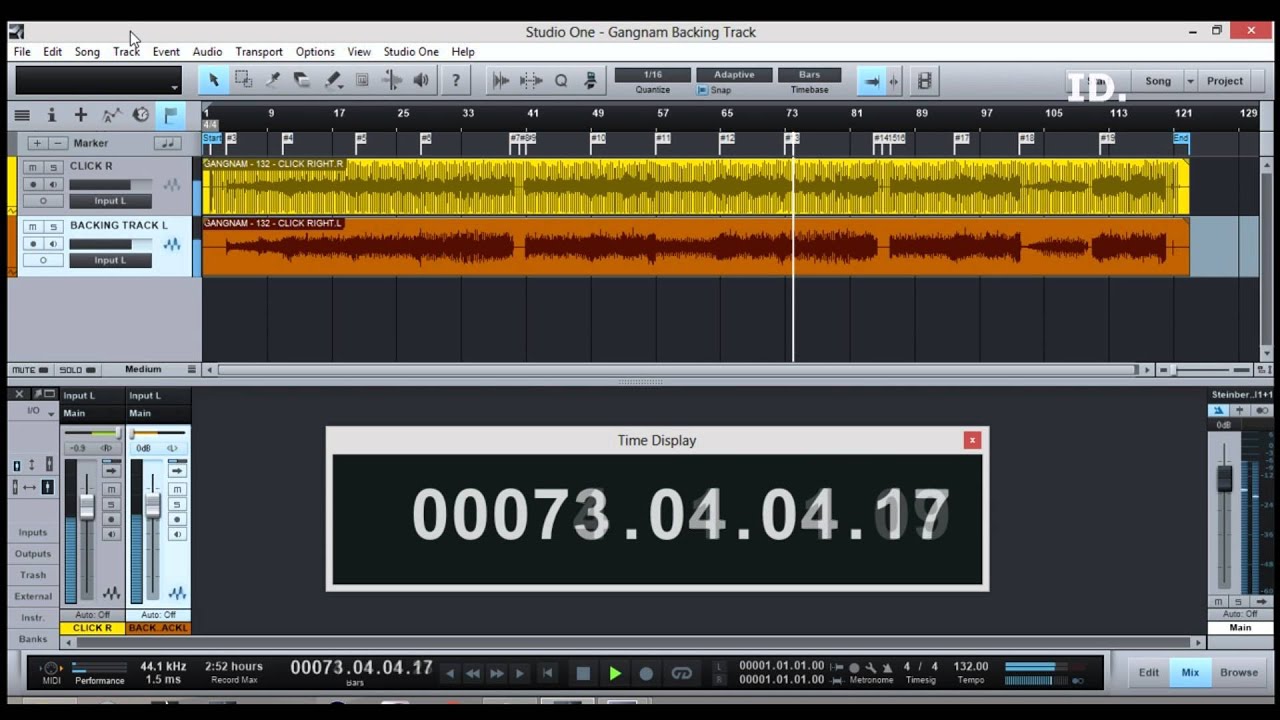This screenshot has width=1280, height=720.
Task: Click the record button in transport
Action: coord(646,674)
